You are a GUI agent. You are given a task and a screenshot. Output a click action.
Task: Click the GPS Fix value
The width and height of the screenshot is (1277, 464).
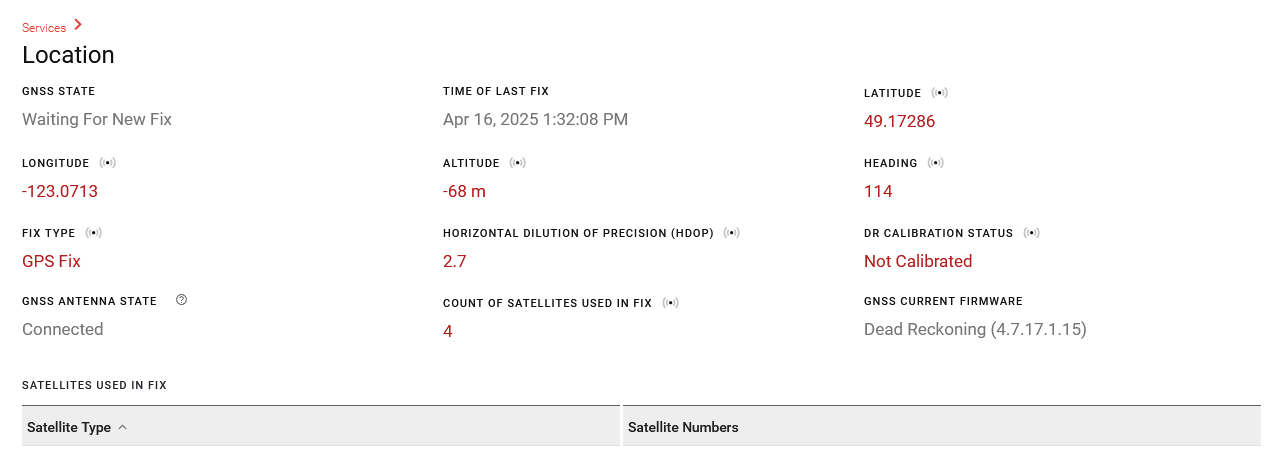(51, 262)
